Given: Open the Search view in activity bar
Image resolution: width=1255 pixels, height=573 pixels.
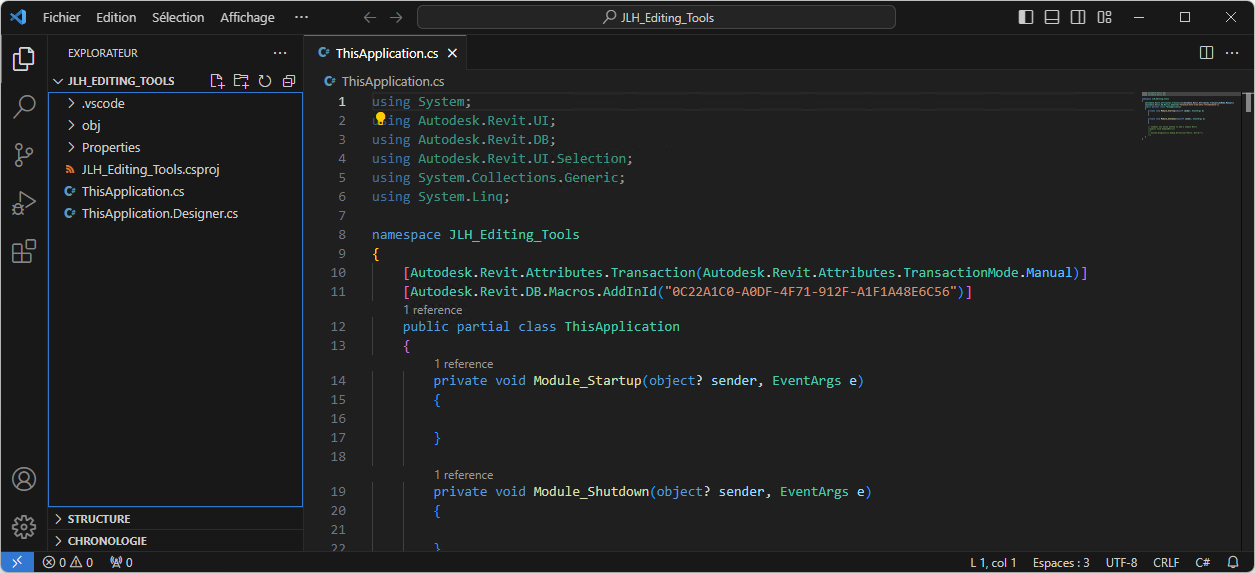Looking at the screenshot, I should [x=24, y=107].
